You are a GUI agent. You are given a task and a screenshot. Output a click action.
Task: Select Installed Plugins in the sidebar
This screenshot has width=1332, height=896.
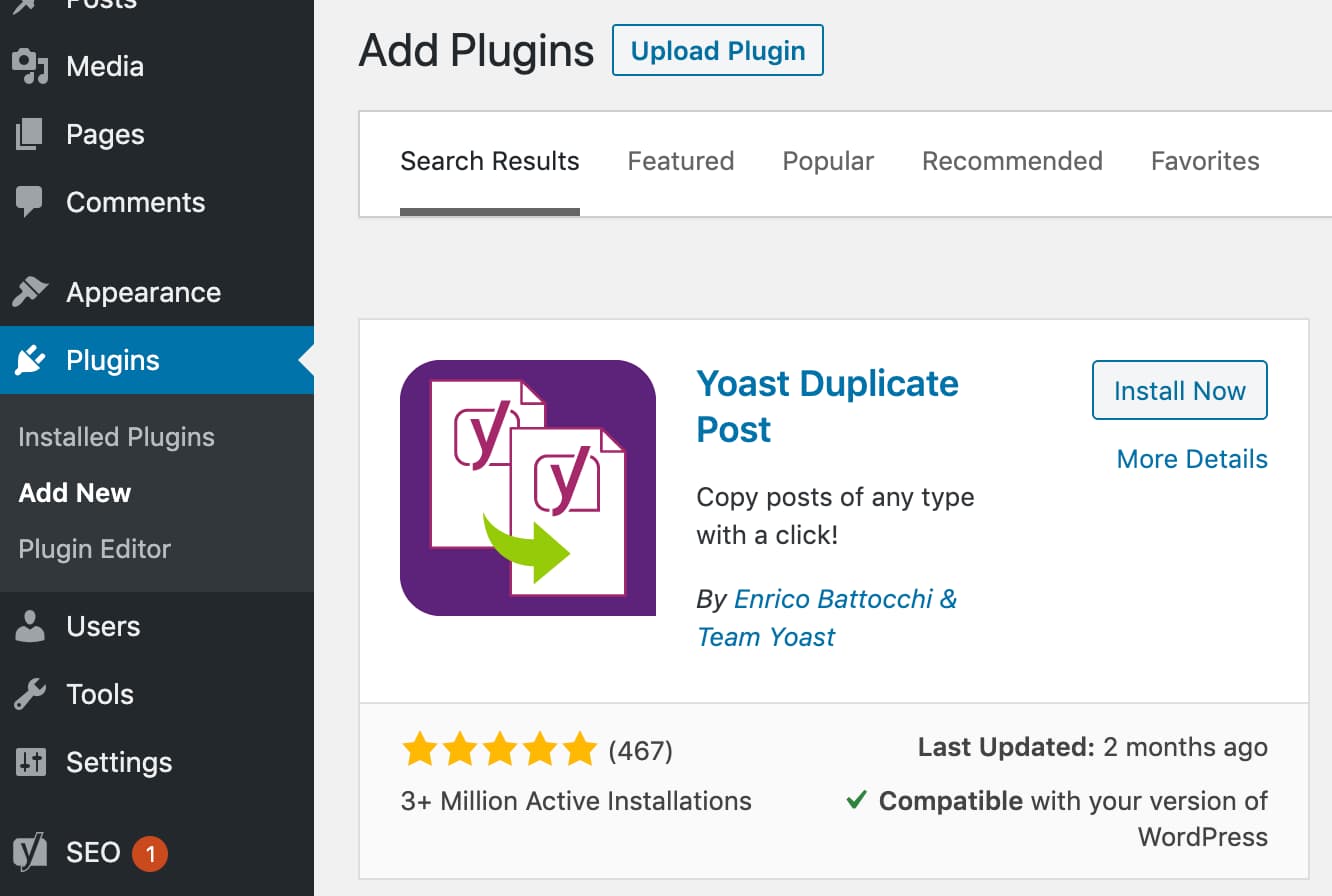click(x=116, y=437)
